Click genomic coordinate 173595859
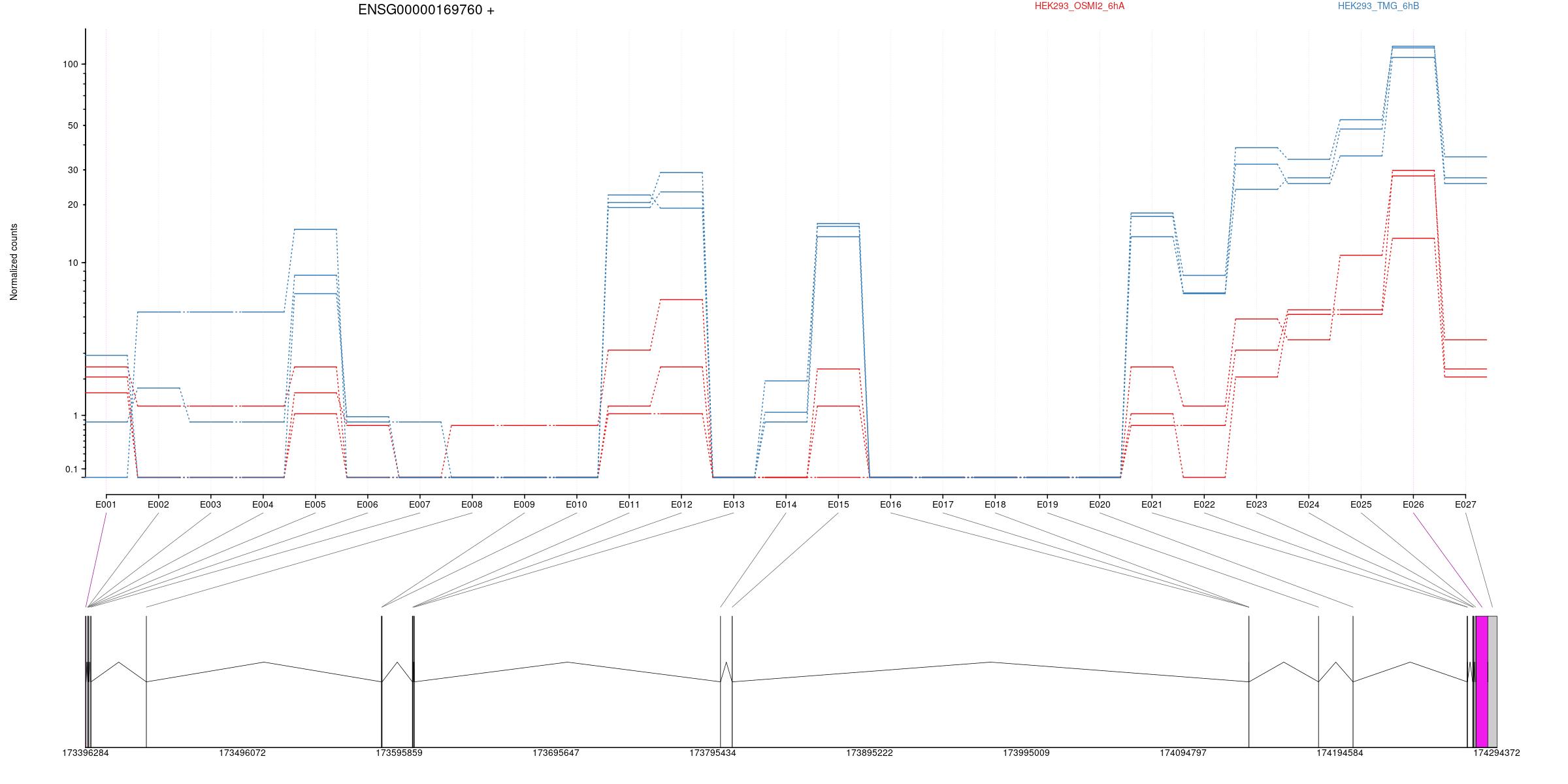The width and height of the screenshot is (1568, 784). [x=399, y=753]
